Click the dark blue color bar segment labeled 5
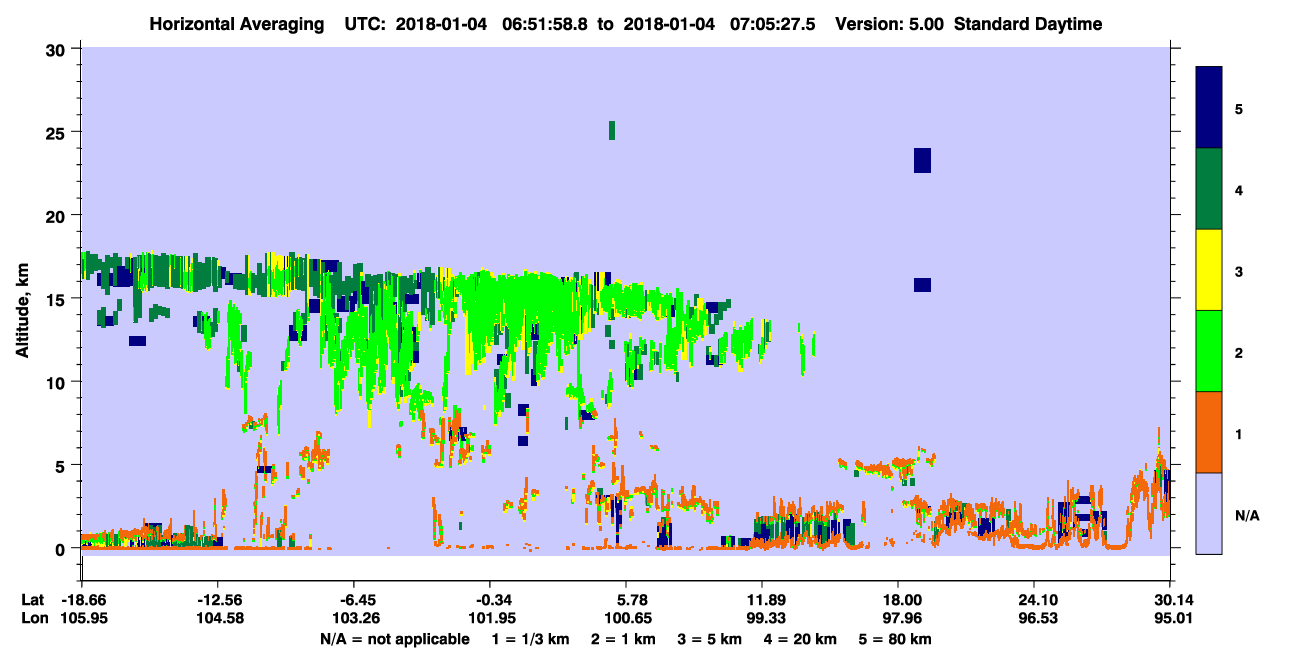 pos(1209,107)
